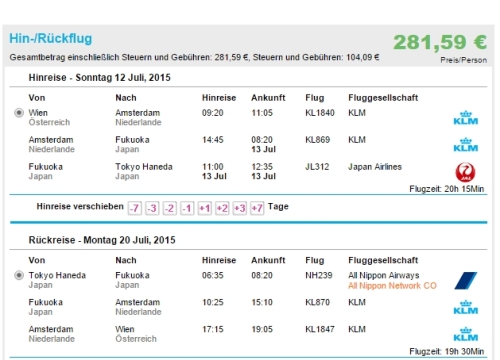This screenshot has height=360, width=500.
Task: Click the All Nippon Airways logo for NH239
Action: 466,281
